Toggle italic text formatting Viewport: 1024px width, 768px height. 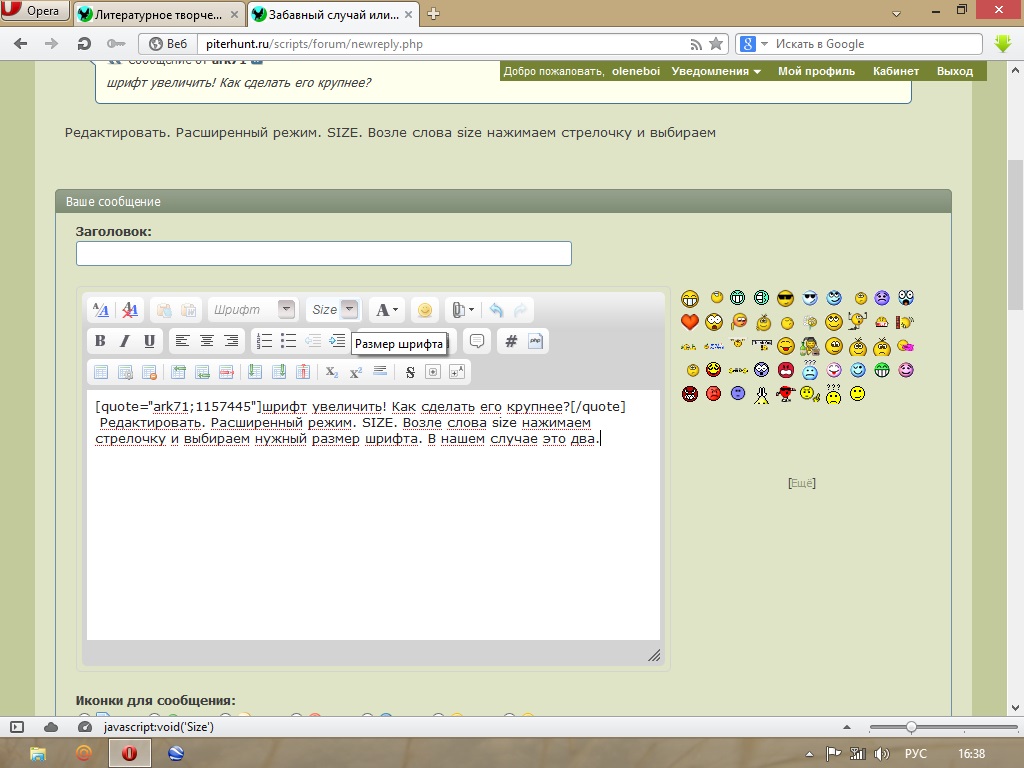pos(125,341)
